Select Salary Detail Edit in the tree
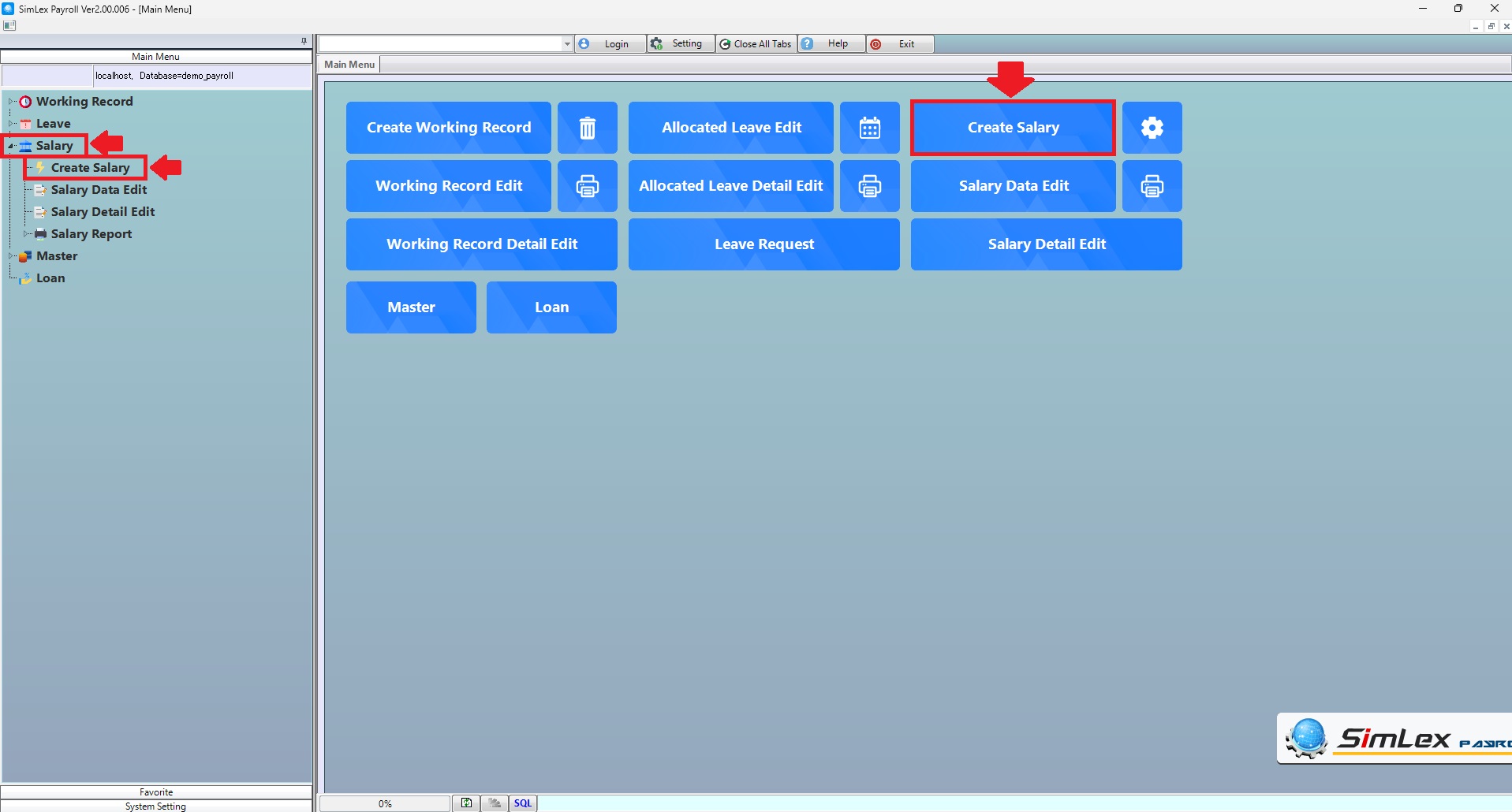Viewport: 1512px width, 812px height. point(103,212)
